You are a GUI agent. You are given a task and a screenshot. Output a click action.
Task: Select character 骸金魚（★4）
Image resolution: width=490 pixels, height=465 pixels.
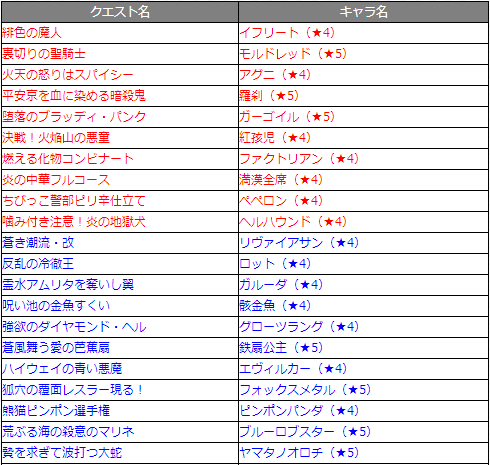275,306
